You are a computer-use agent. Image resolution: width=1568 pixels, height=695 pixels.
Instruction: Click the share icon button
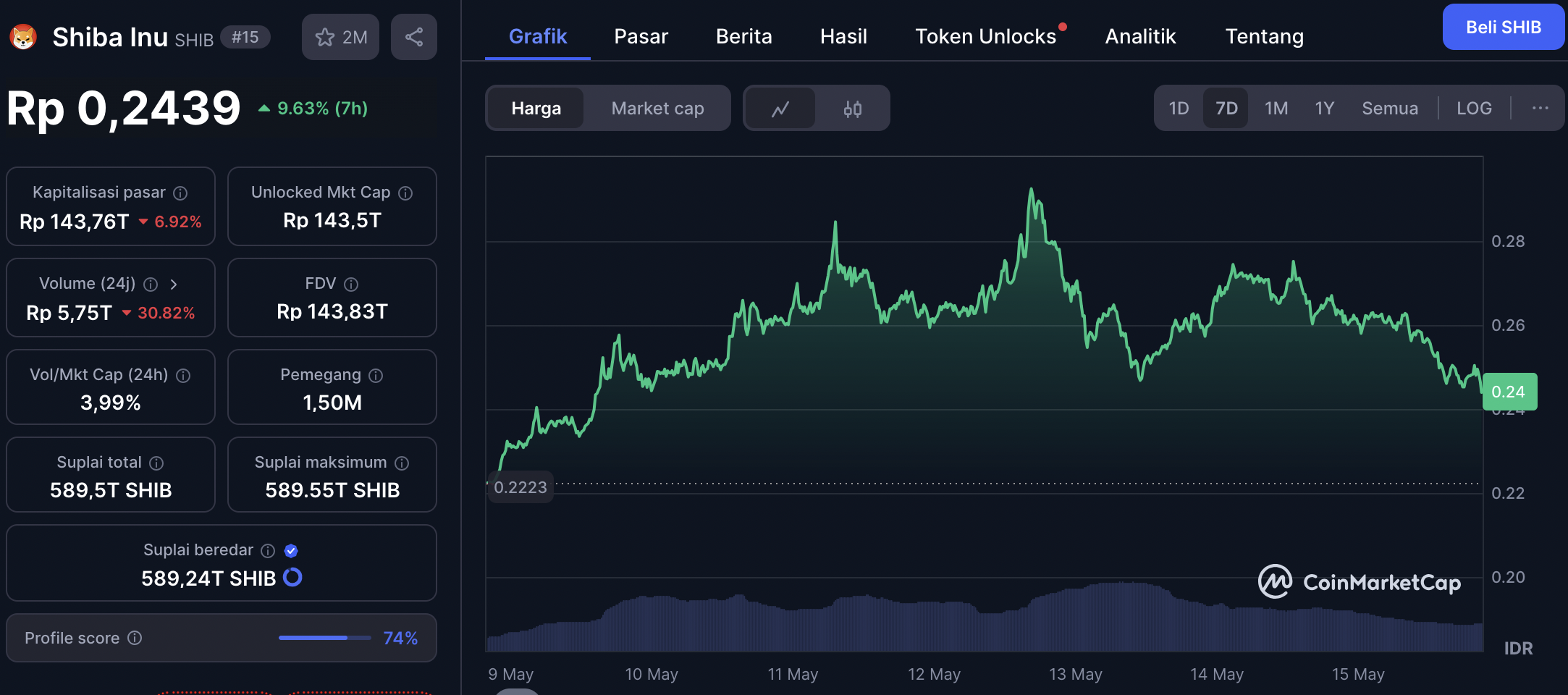[413, 37]
